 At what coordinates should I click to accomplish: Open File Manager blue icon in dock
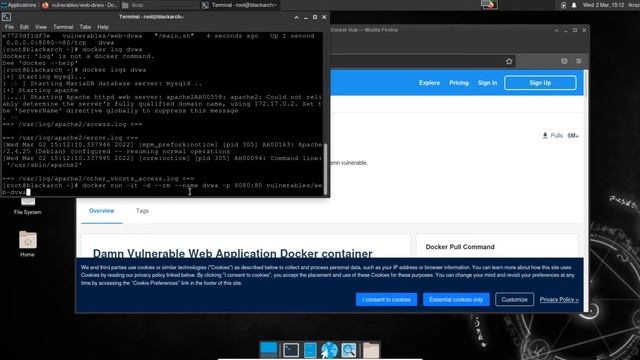310,350
